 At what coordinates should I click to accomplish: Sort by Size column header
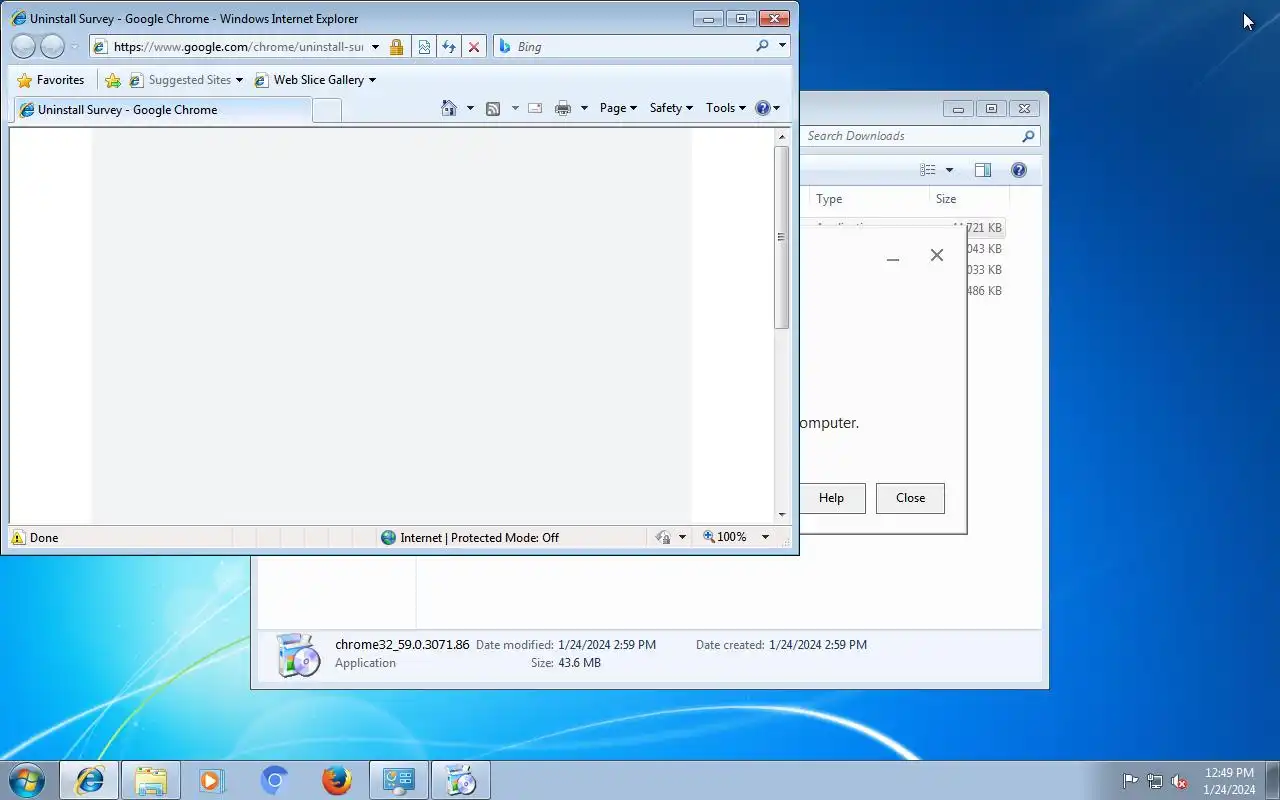[x=967, y=199]
